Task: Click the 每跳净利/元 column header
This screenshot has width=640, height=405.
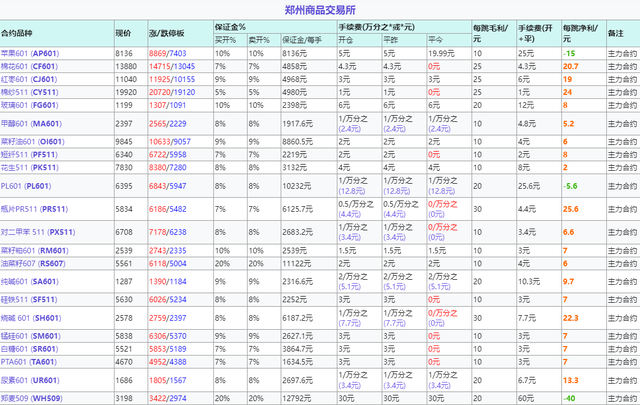Action: click(x=581, y=33)
